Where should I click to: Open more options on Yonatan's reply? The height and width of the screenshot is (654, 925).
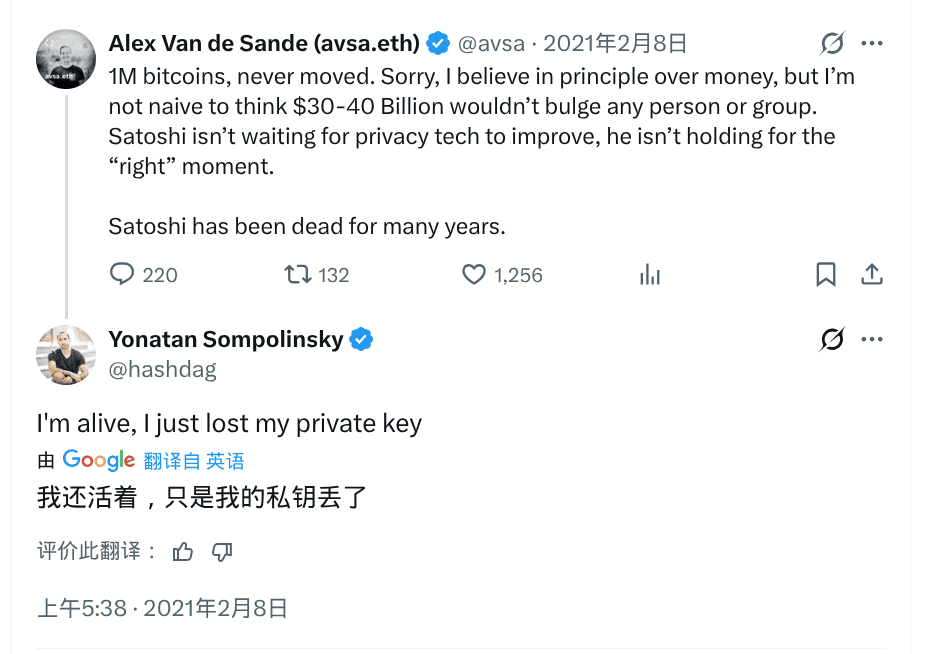[x=872, y=340]
